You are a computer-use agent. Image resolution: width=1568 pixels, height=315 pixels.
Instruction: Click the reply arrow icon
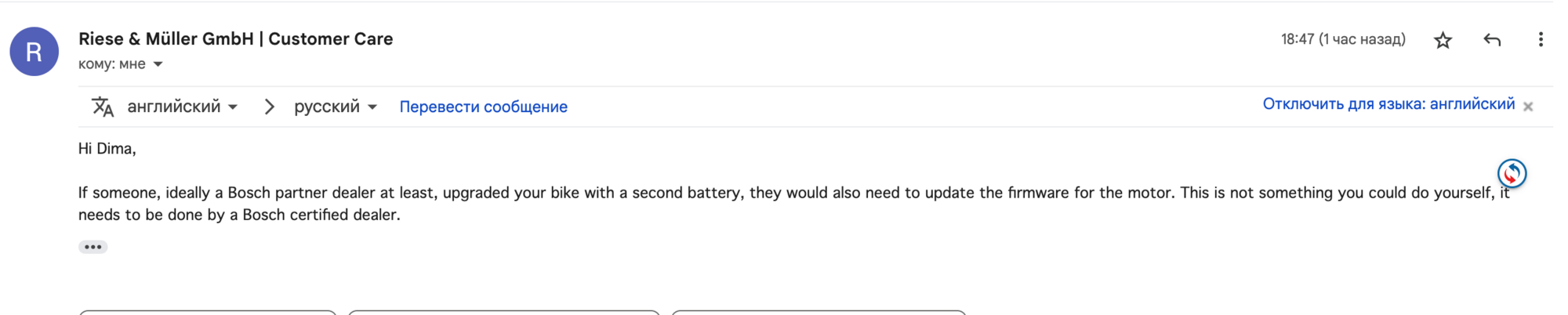coord(1492,40)
